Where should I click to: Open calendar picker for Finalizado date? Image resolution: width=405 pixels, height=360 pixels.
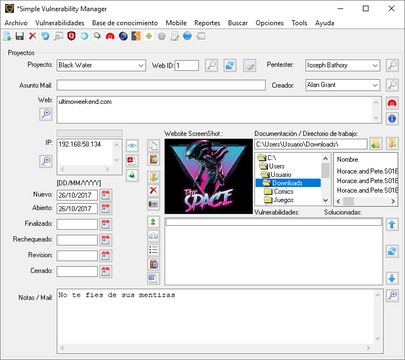(106, 224)
